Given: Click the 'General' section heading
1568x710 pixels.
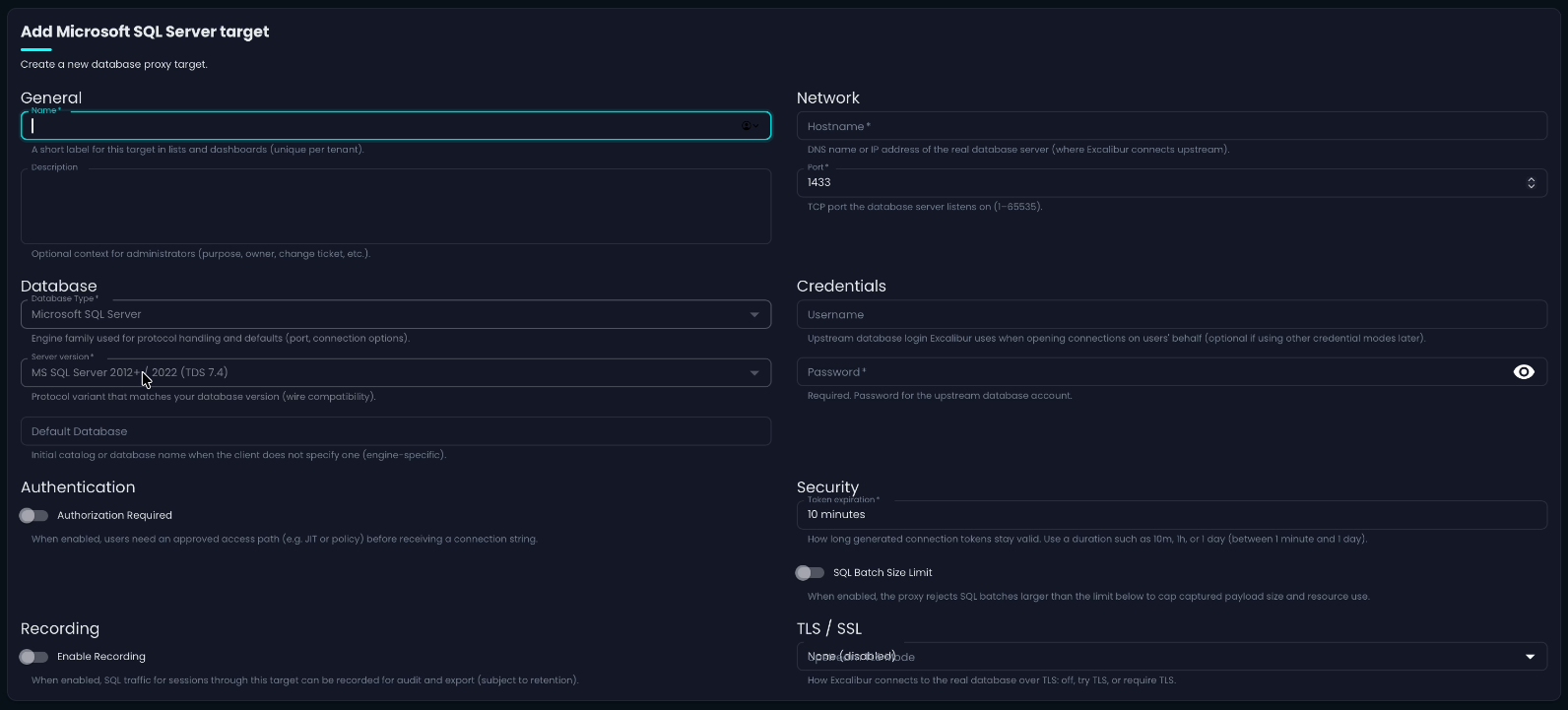Looking at the screenshot, I should pos(51,97).
